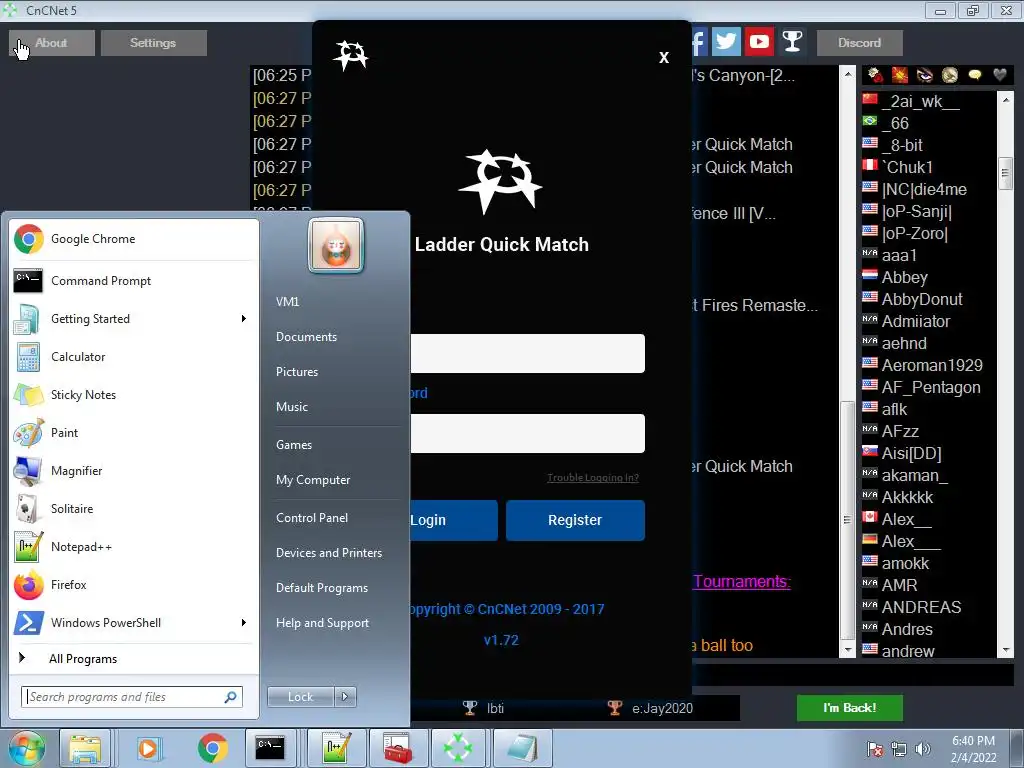Image resolution: width=1024 pixels, height=768 pixels.
Task: Click the Lock button
Action: [x=300, y=697]
